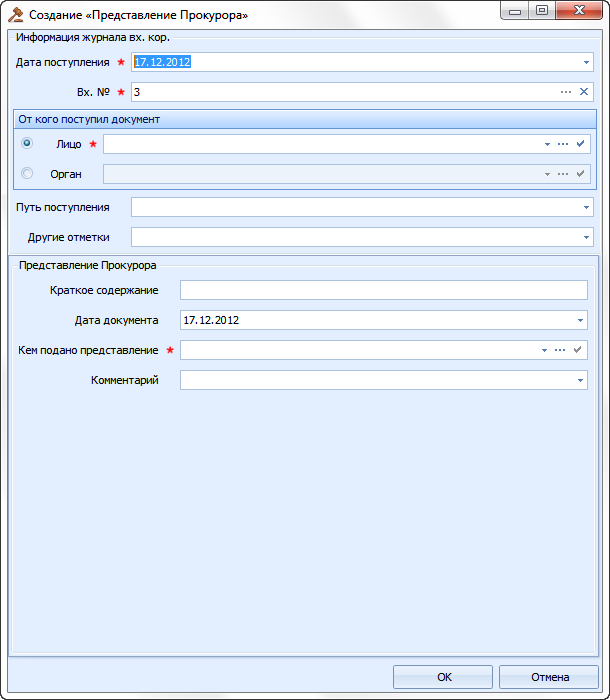610x700 pixels.
Task: Open the Комментарий dropdown
Action: tap(580, 380)
